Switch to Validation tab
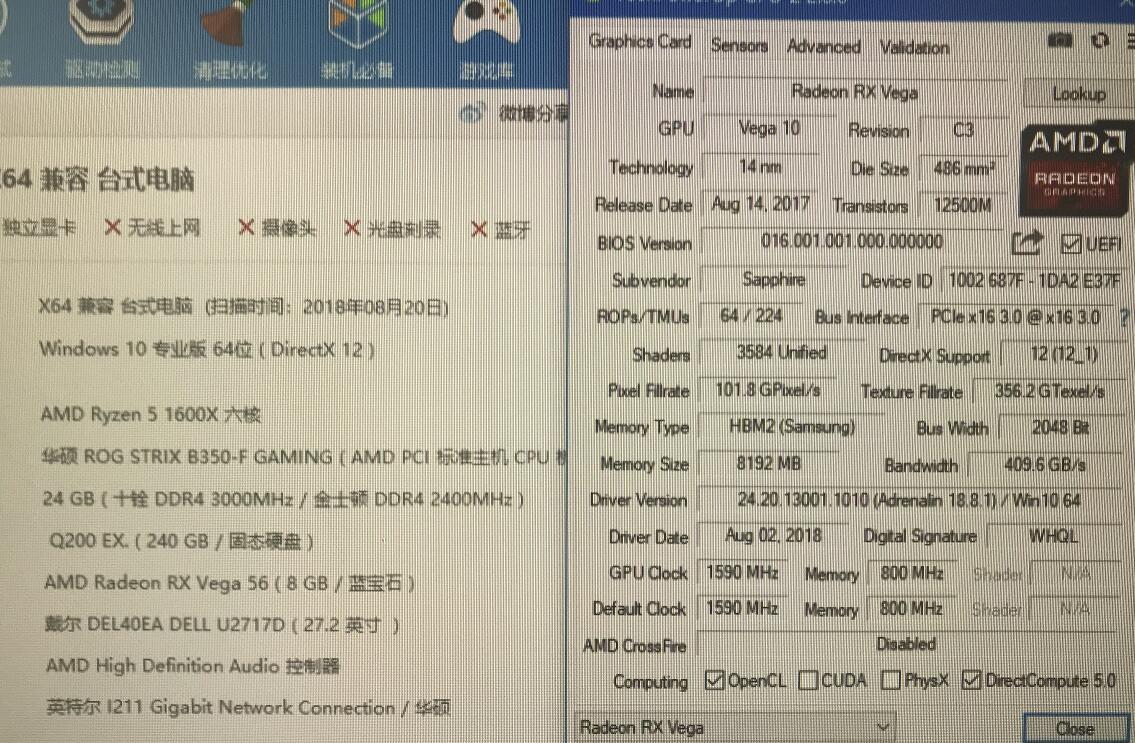Screen dimensions: 1135x743 (x=914, y=48)
